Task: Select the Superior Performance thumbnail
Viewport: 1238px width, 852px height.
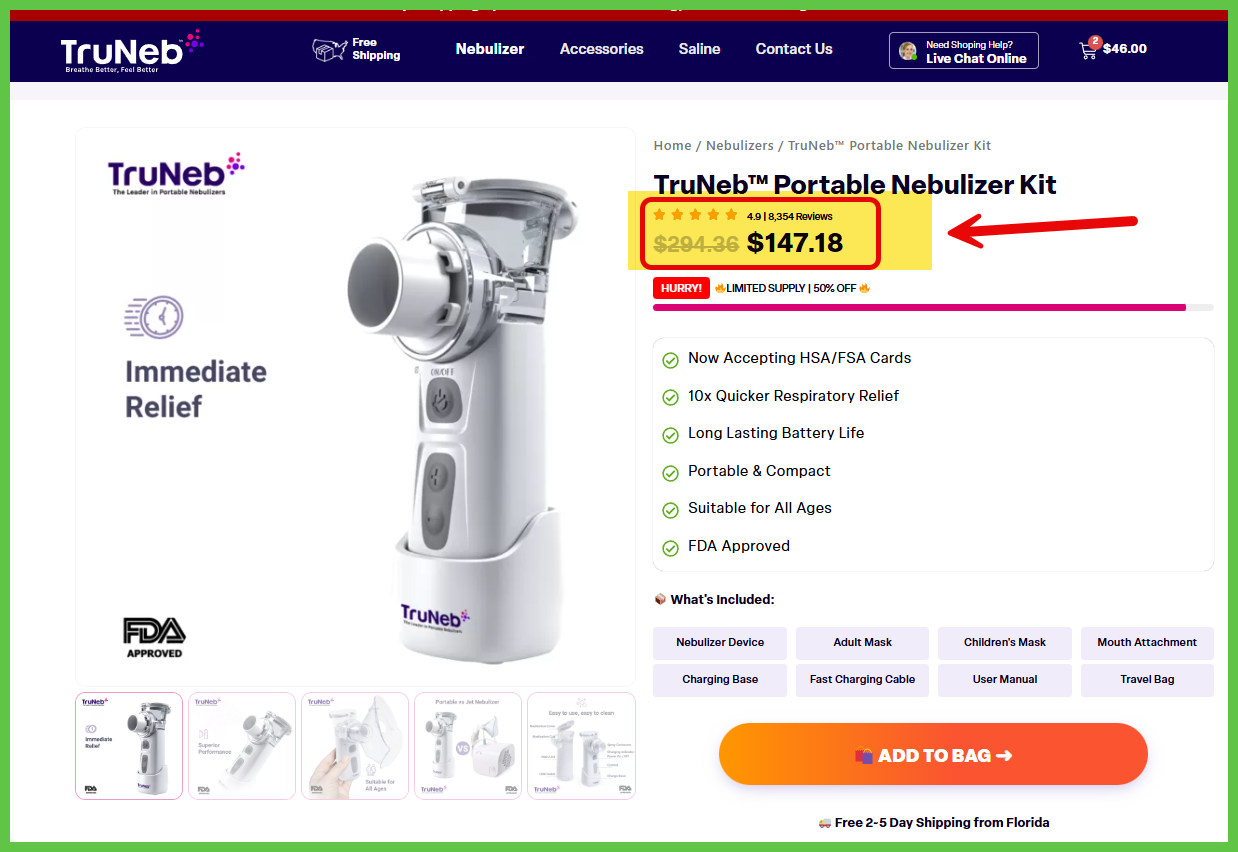Action: (x=242, y=746)
